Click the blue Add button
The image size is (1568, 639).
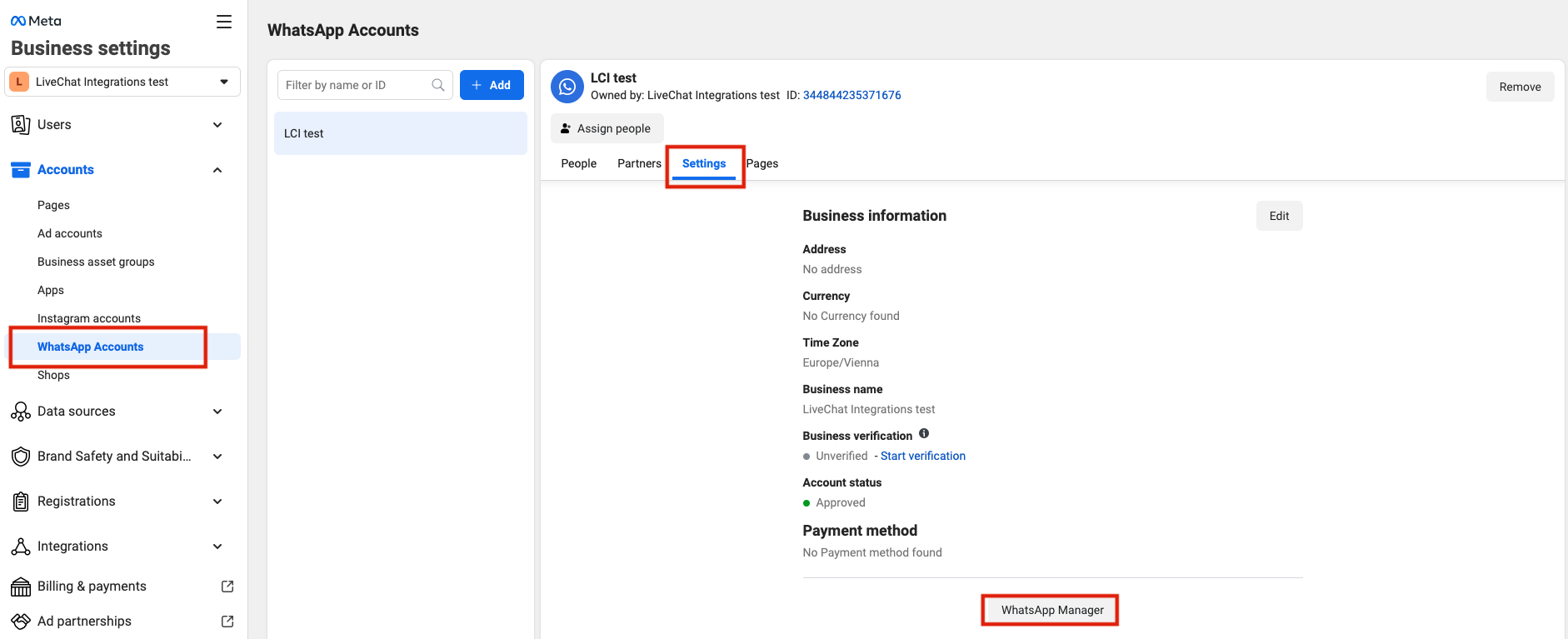492,85
